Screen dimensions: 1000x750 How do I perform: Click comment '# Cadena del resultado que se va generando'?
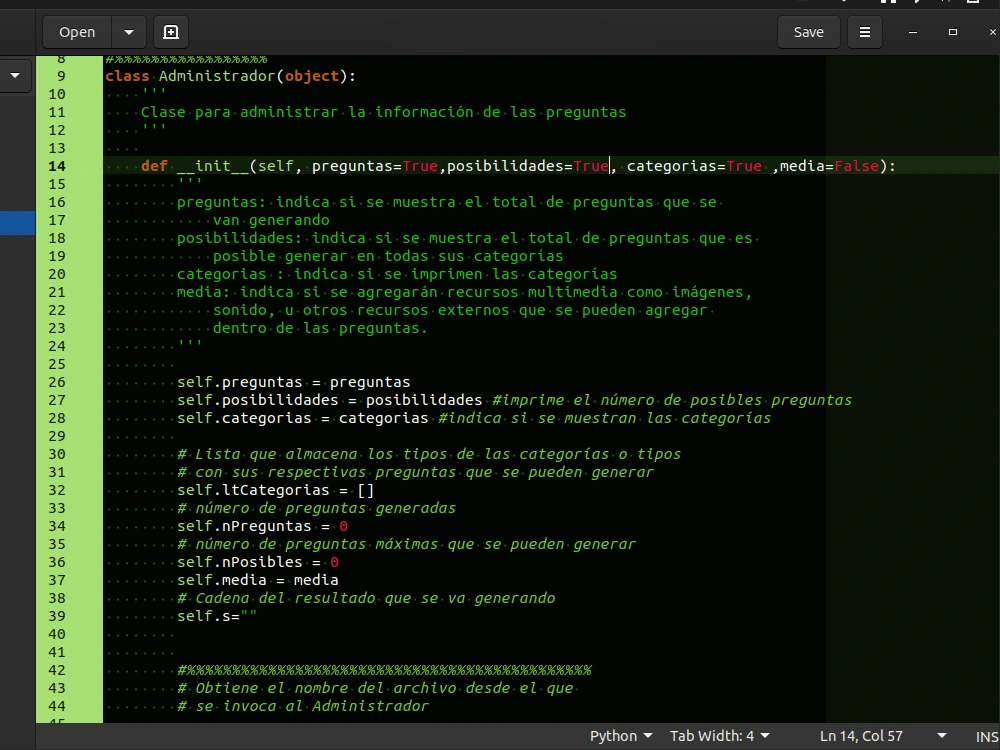(366, 598)
